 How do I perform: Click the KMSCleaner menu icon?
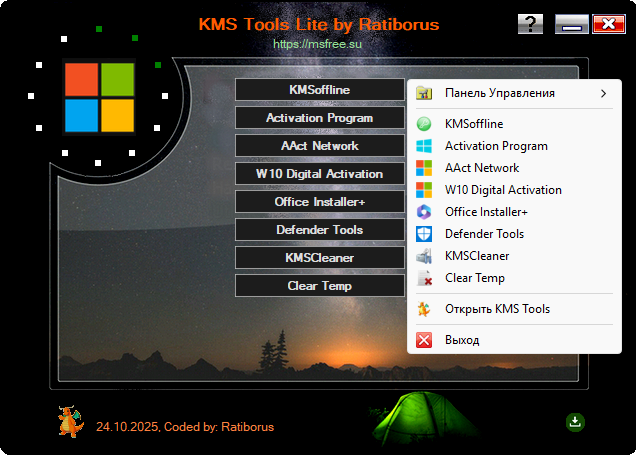click(424, 256)
